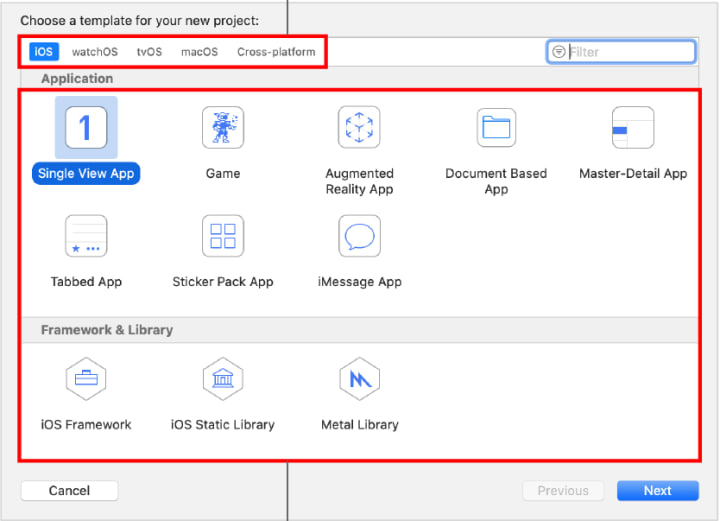Screen dimensions: 720x521
Task: Click the 'iOS Framework' label
Action: 86,425
